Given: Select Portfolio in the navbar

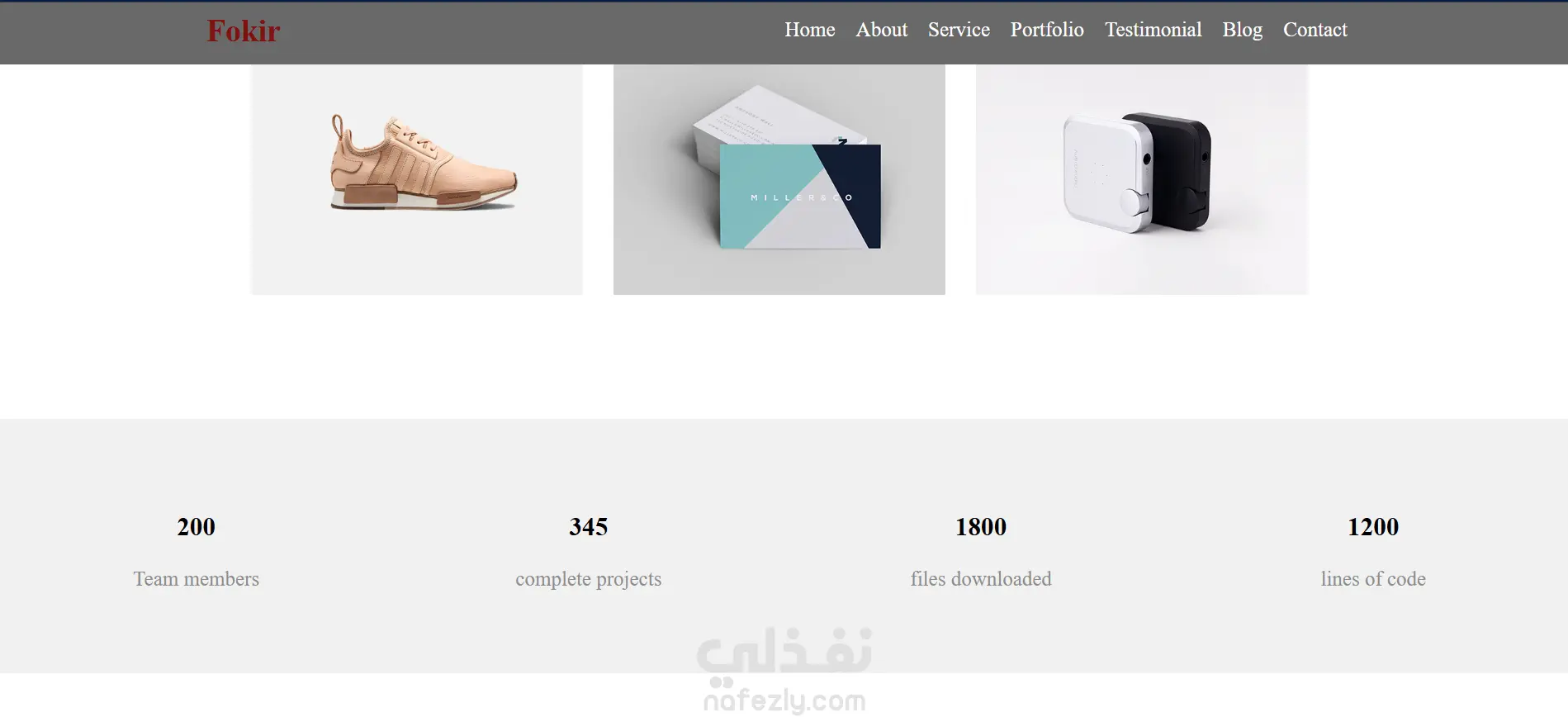Looking at the screenshot, I should 1047,30.
